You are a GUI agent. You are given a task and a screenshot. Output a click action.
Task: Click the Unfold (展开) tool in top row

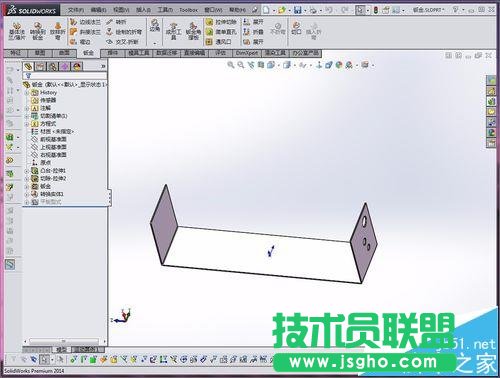253,22
